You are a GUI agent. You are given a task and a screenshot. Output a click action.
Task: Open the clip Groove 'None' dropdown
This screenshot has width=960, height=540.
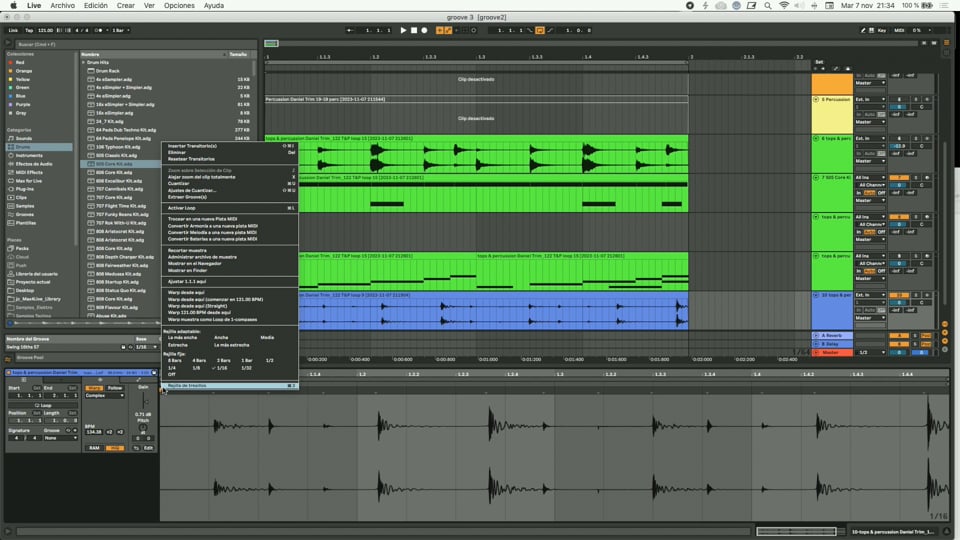(61, 438)
